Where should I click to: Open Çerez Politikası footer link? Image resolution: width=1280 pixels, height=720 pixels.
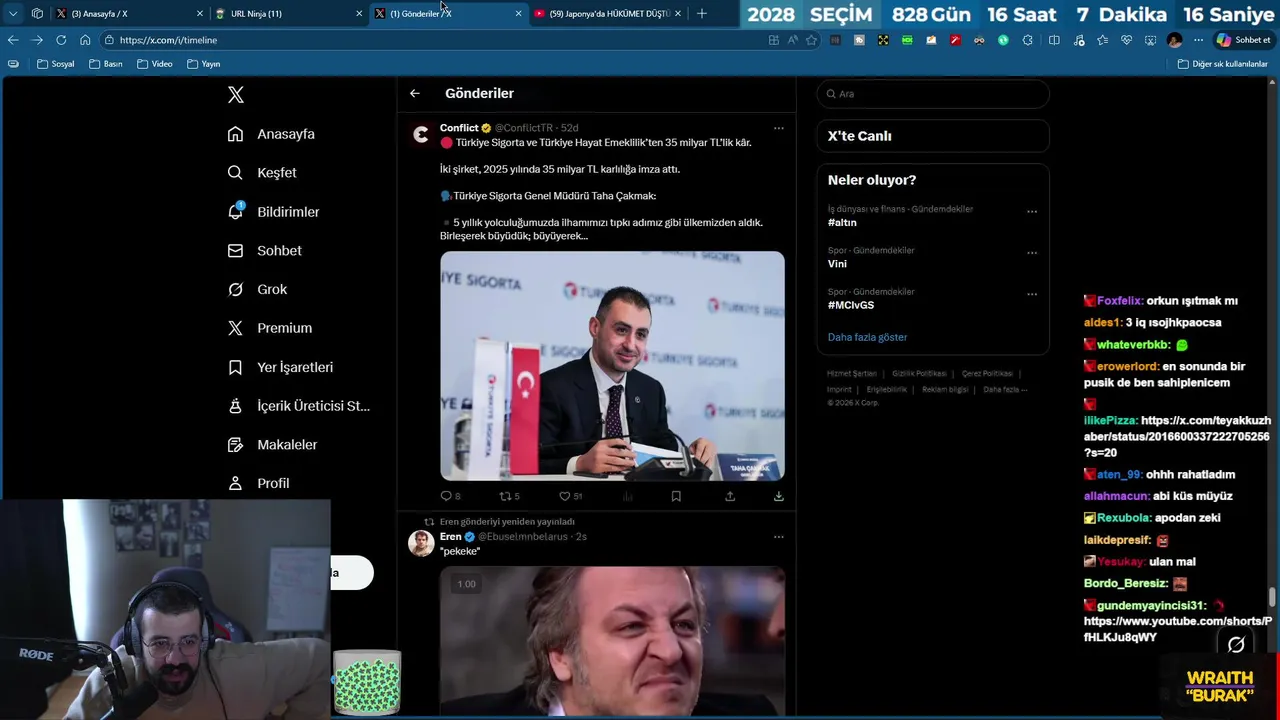point(987,373)
